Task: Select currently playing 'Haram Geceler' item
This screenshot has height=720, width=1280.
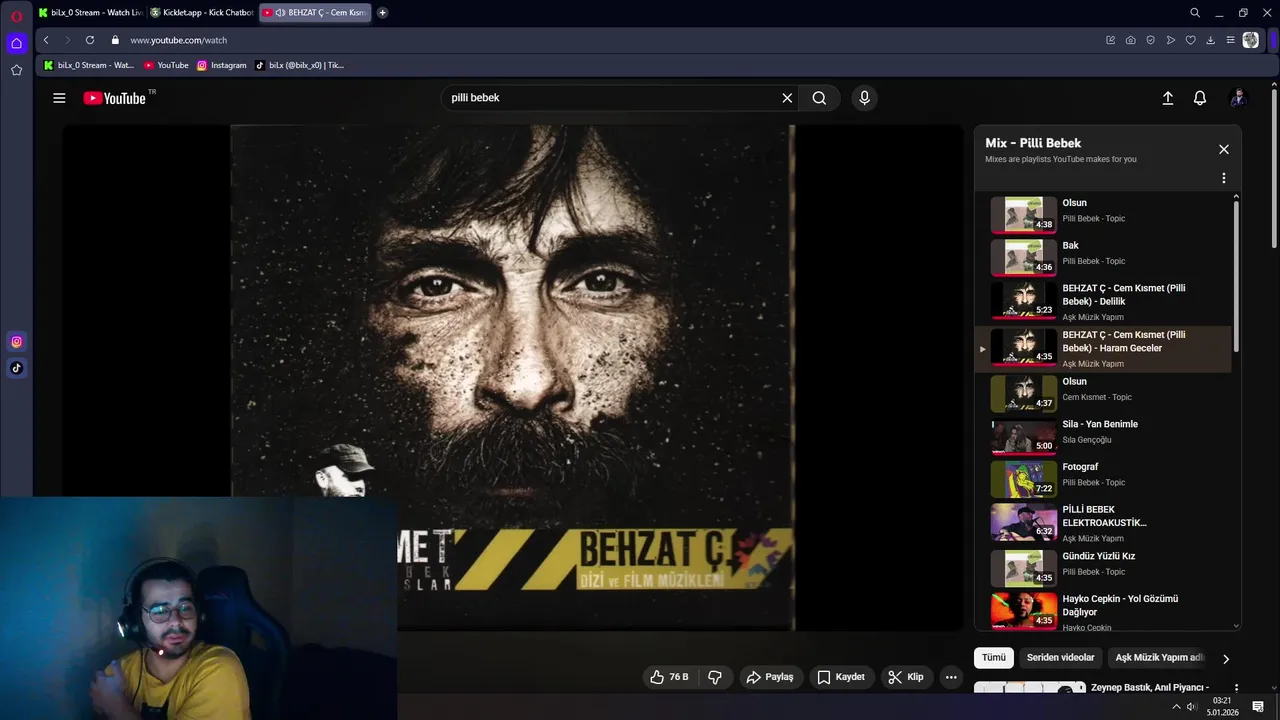Action: [1104, 348]
